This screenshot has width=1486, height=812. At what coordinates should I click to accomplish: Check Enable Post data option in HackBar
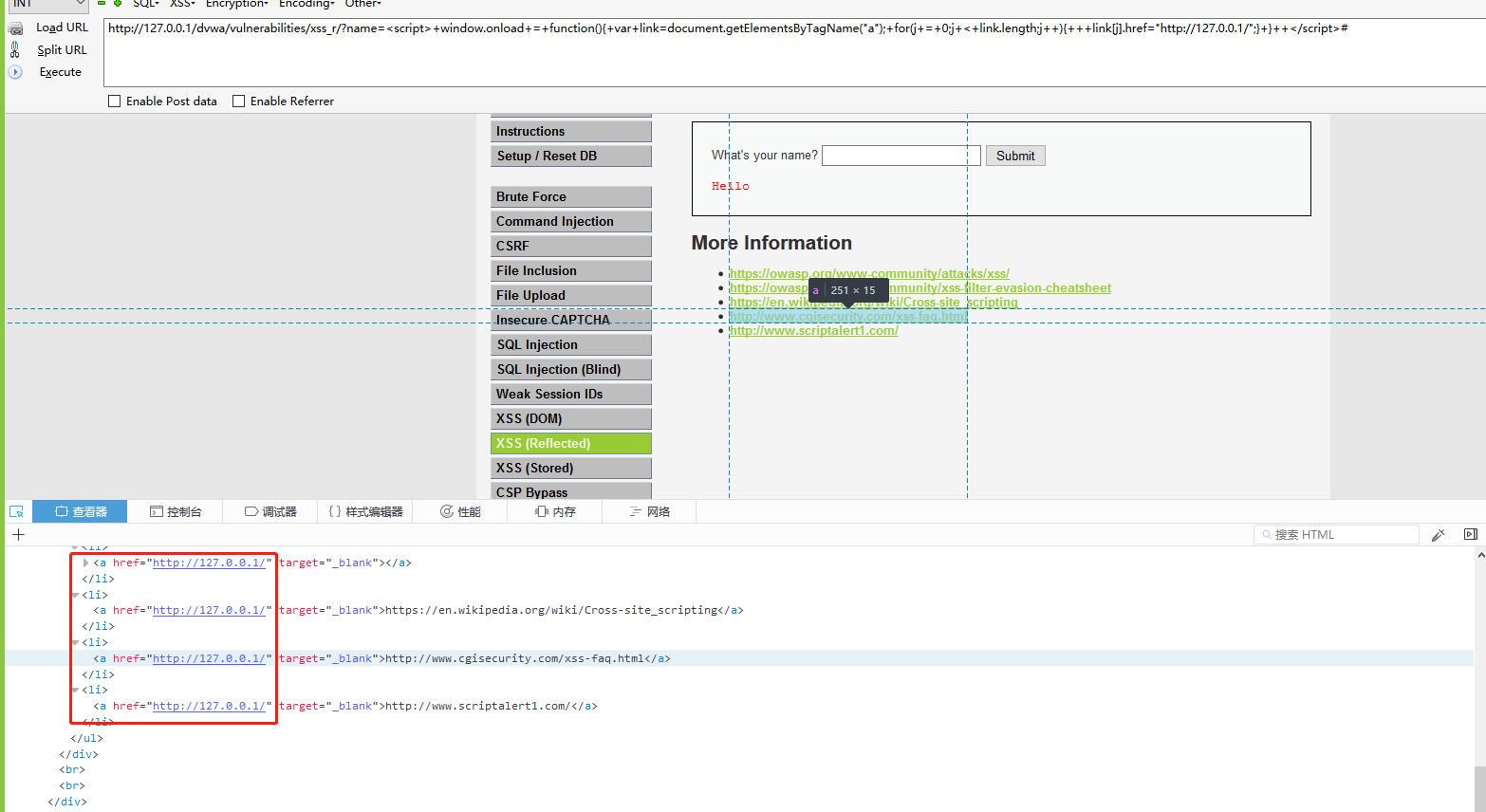click(115, 101)
